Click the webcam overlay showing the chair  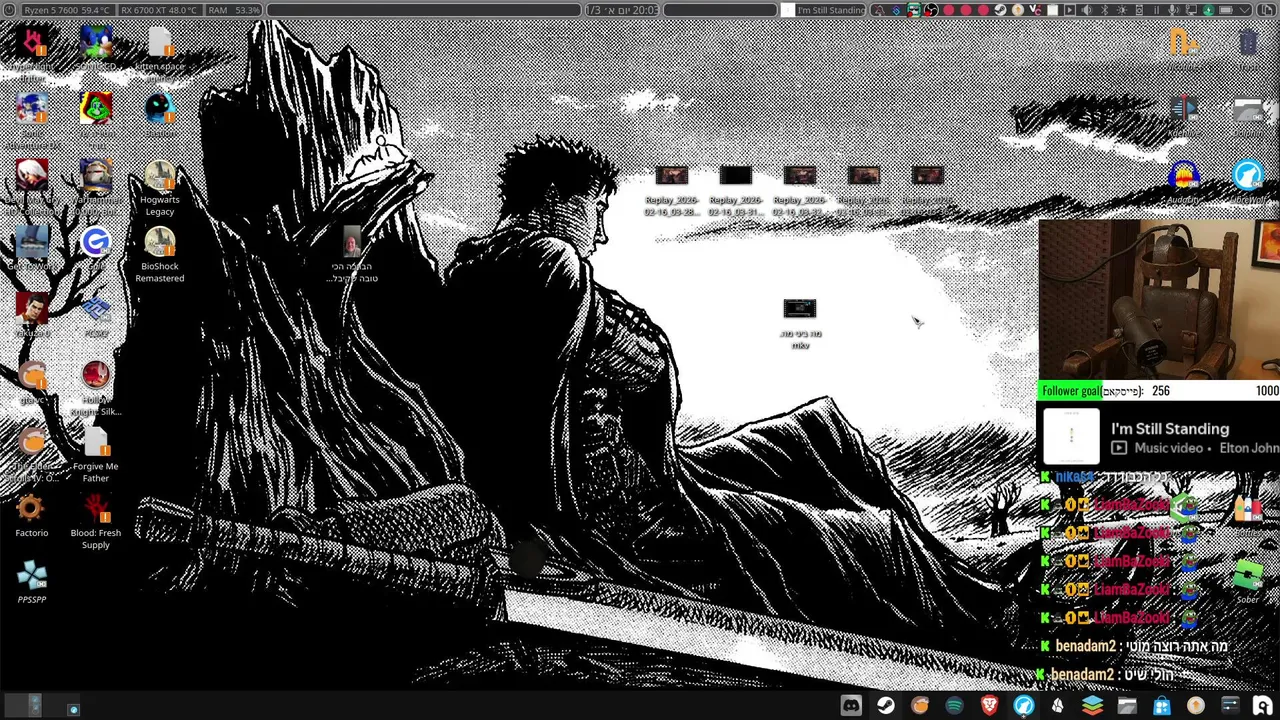1159,300
